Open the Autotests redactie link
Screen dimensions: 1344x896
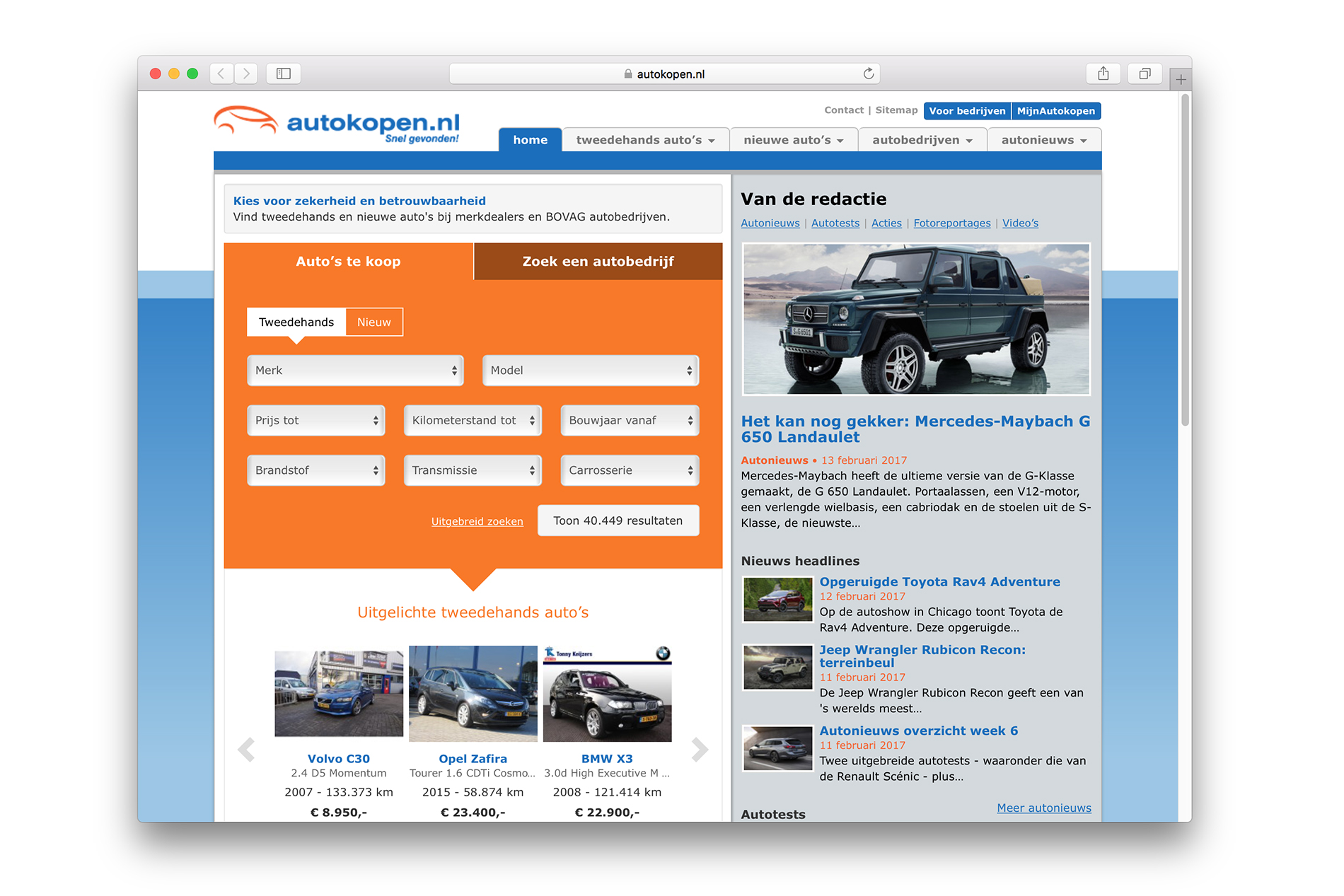[835, 223]
